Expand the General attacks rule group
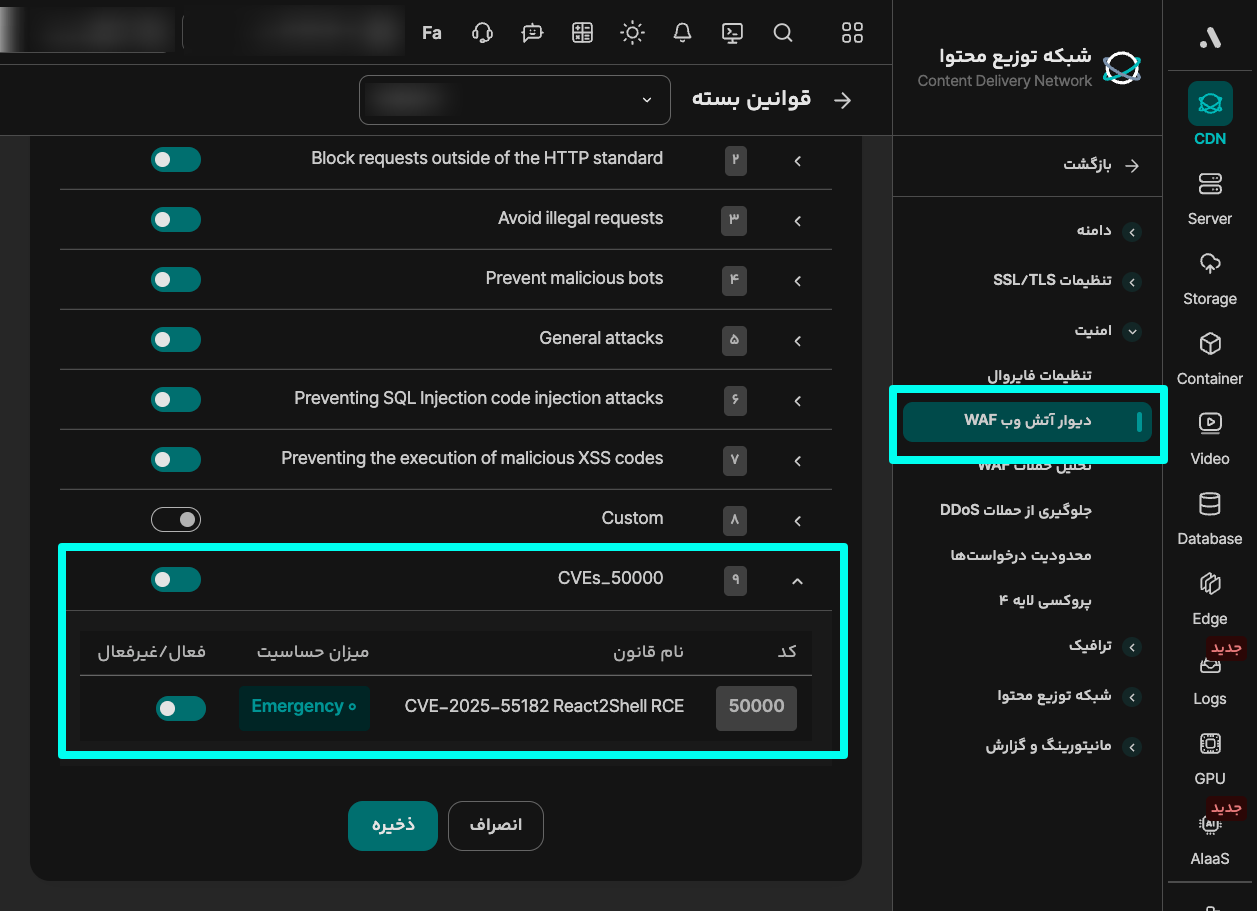 [x=797, y=340]
